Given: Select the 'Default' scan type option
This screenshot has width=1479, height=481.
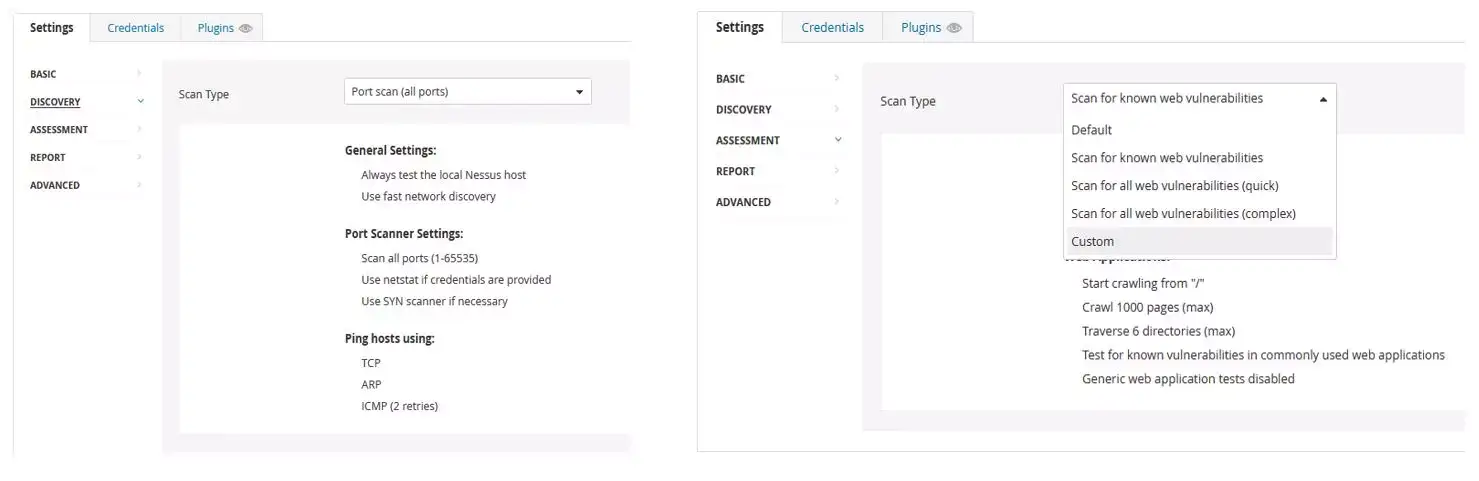Looking at the screenshot, I should (1091, 130).
